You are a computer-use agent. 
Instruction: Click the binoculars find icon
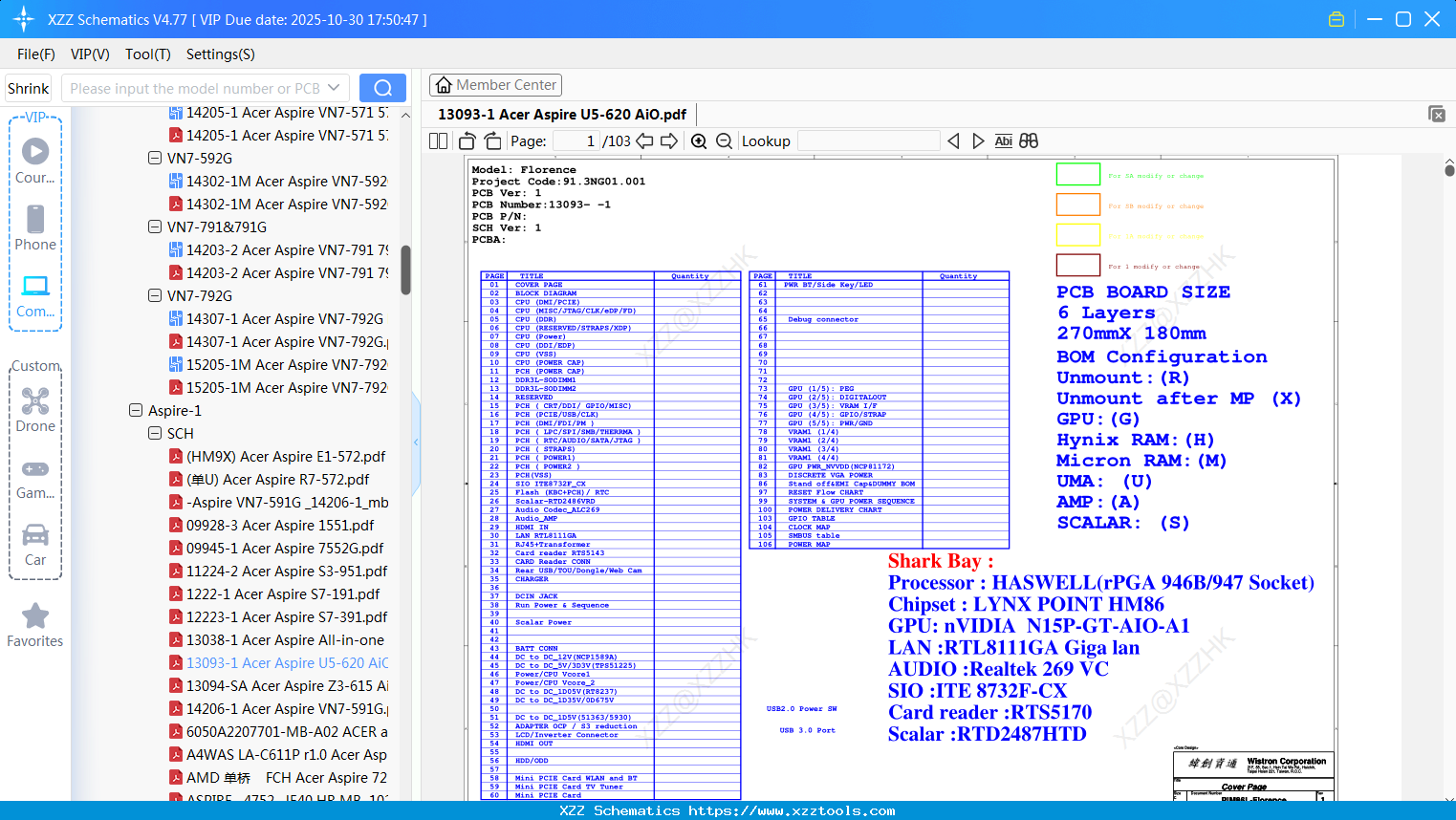1029,141
